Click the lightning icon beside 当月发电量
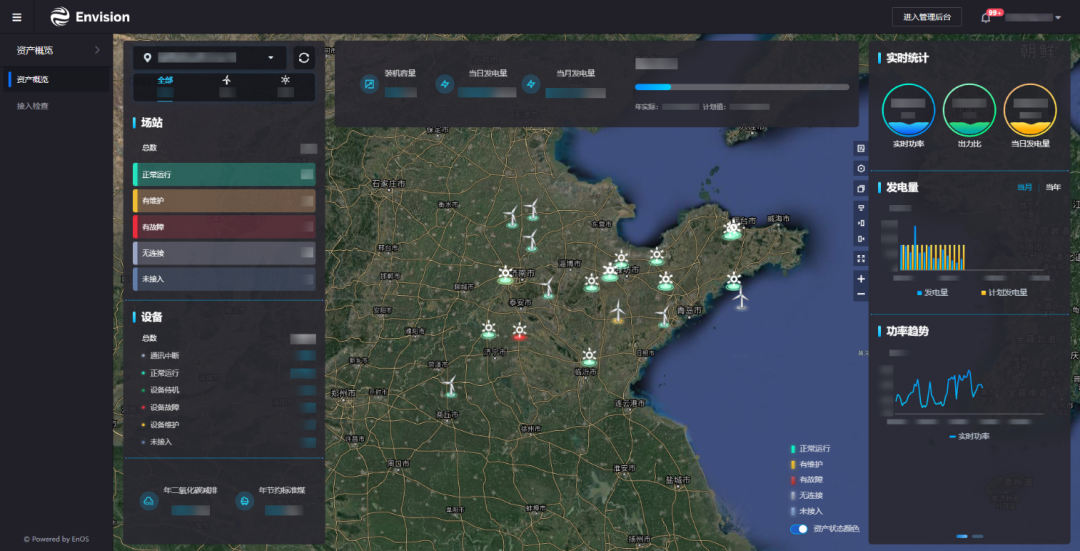Screen dimensions: 1080x551 pyautogui.click(x=530, y=84)
